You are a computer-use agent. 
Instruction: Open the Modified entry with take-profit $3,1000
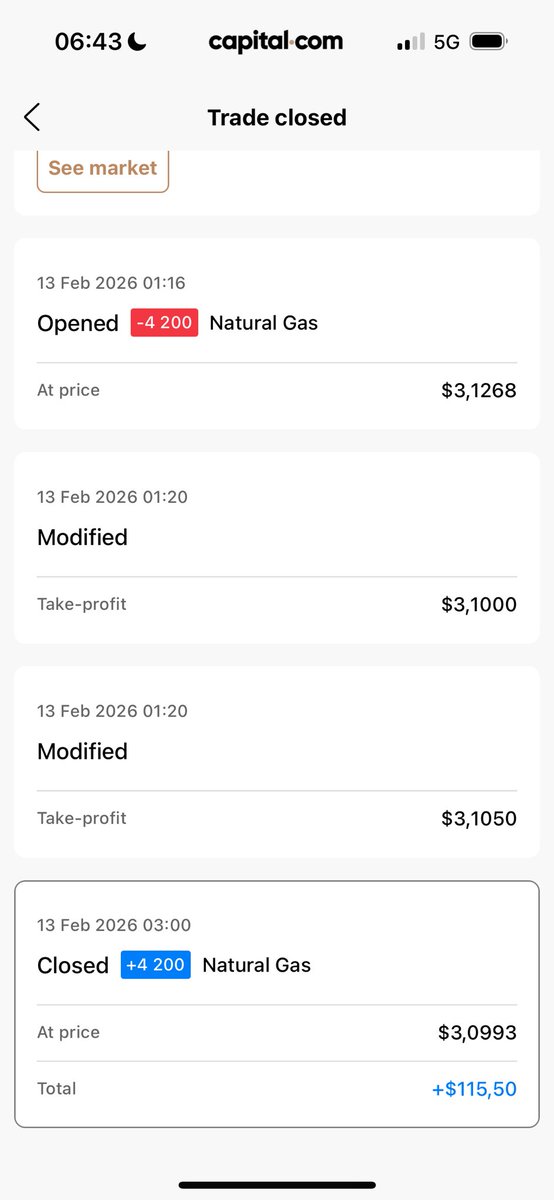click(277, 548)
